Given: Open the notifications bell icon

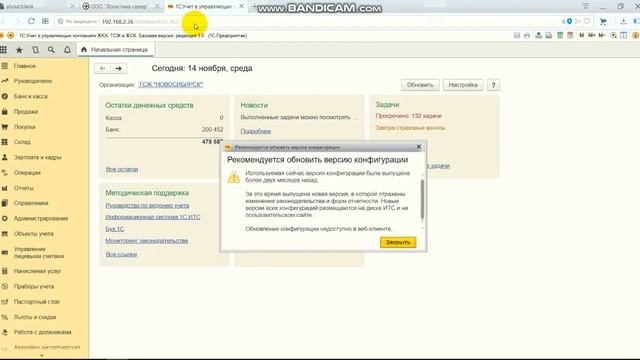Looking at the screenshot, I should 67,50.
